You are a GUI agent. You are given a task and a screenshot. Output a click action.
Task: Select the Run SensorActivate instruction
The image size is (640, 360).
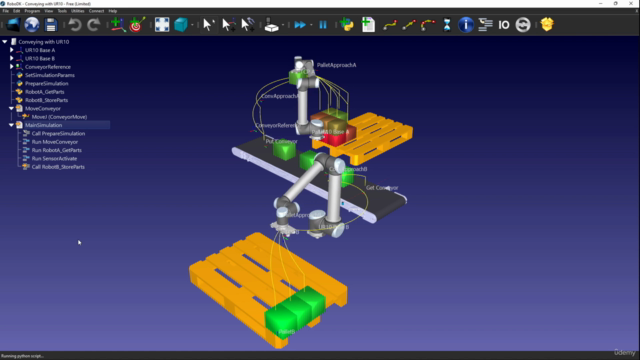click(54, 158)
